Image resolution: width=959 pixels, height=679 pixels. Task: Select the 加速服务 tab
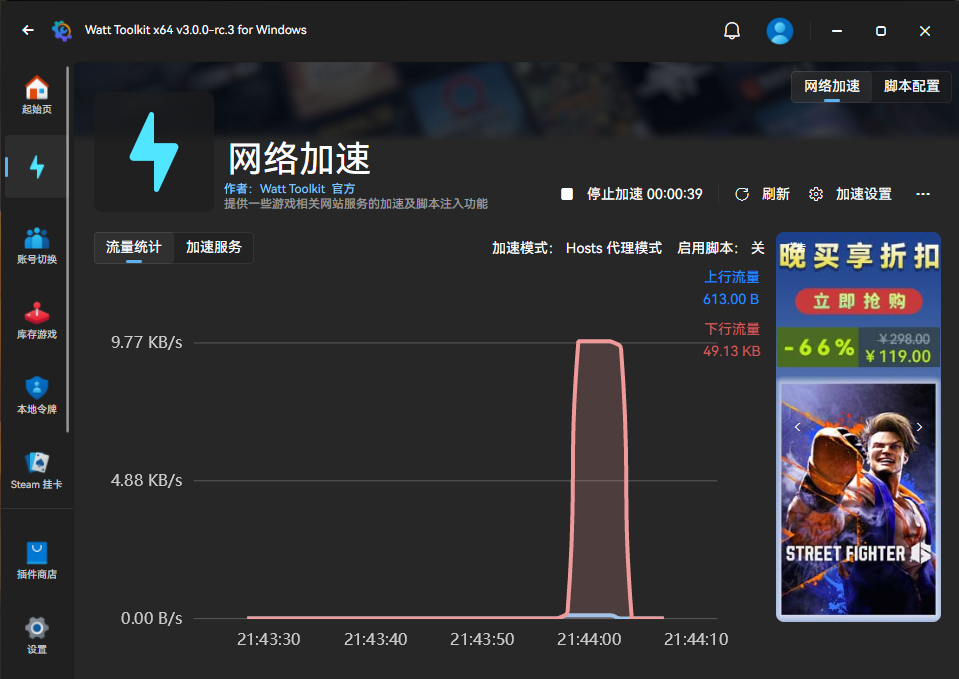point(213,248)
